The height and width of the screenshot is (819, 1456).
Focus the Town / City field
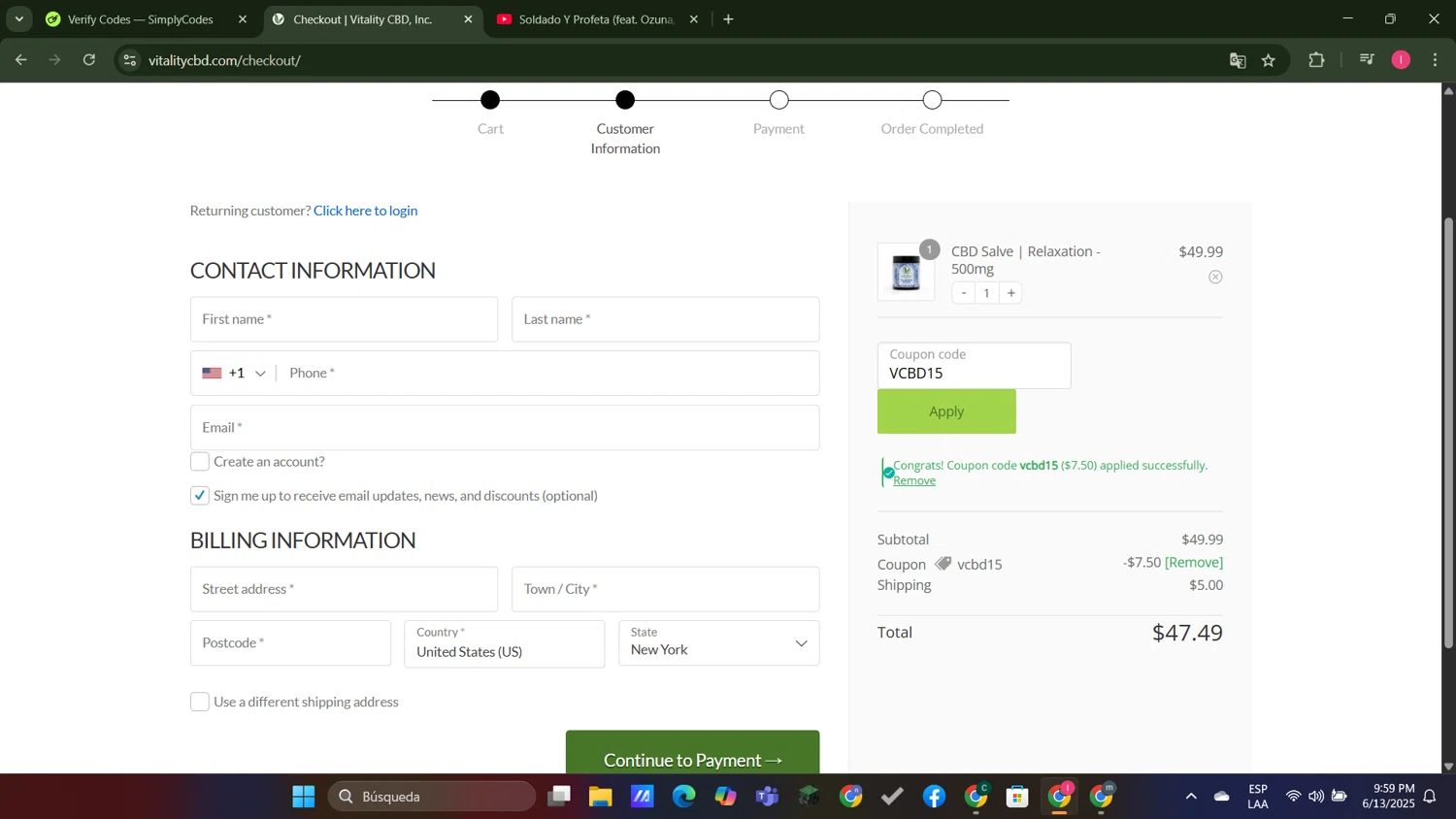click(665, 589)
